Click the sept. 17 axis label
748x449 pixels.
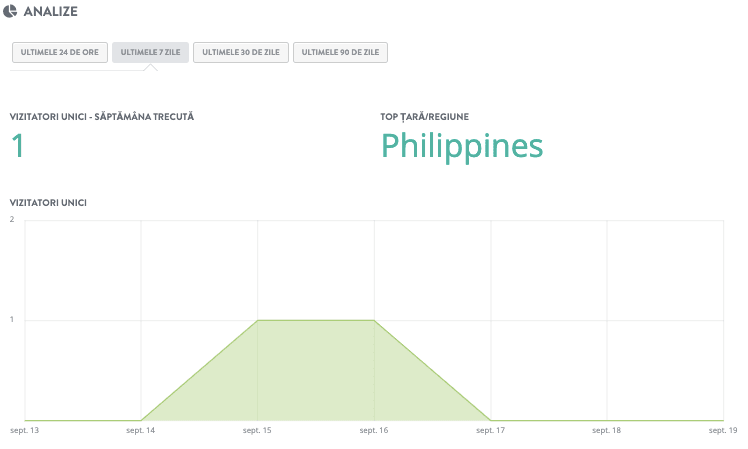point(490,430)
